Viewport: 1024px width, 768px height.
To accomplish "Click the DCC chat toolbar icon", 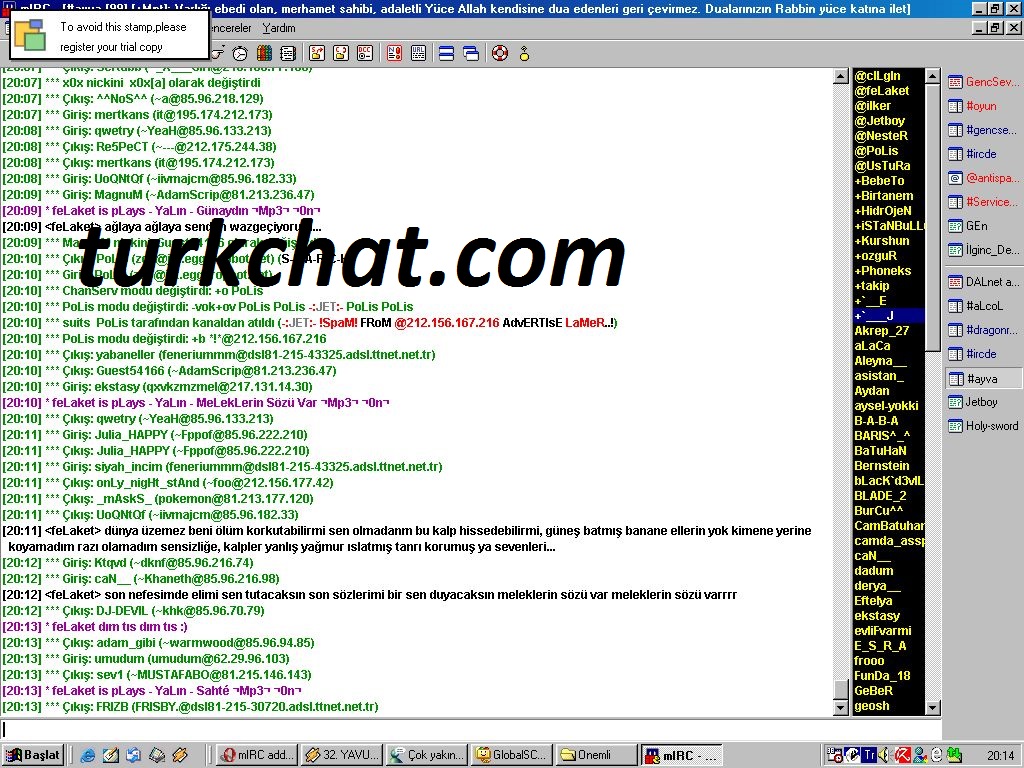I will tap(341, 54).
